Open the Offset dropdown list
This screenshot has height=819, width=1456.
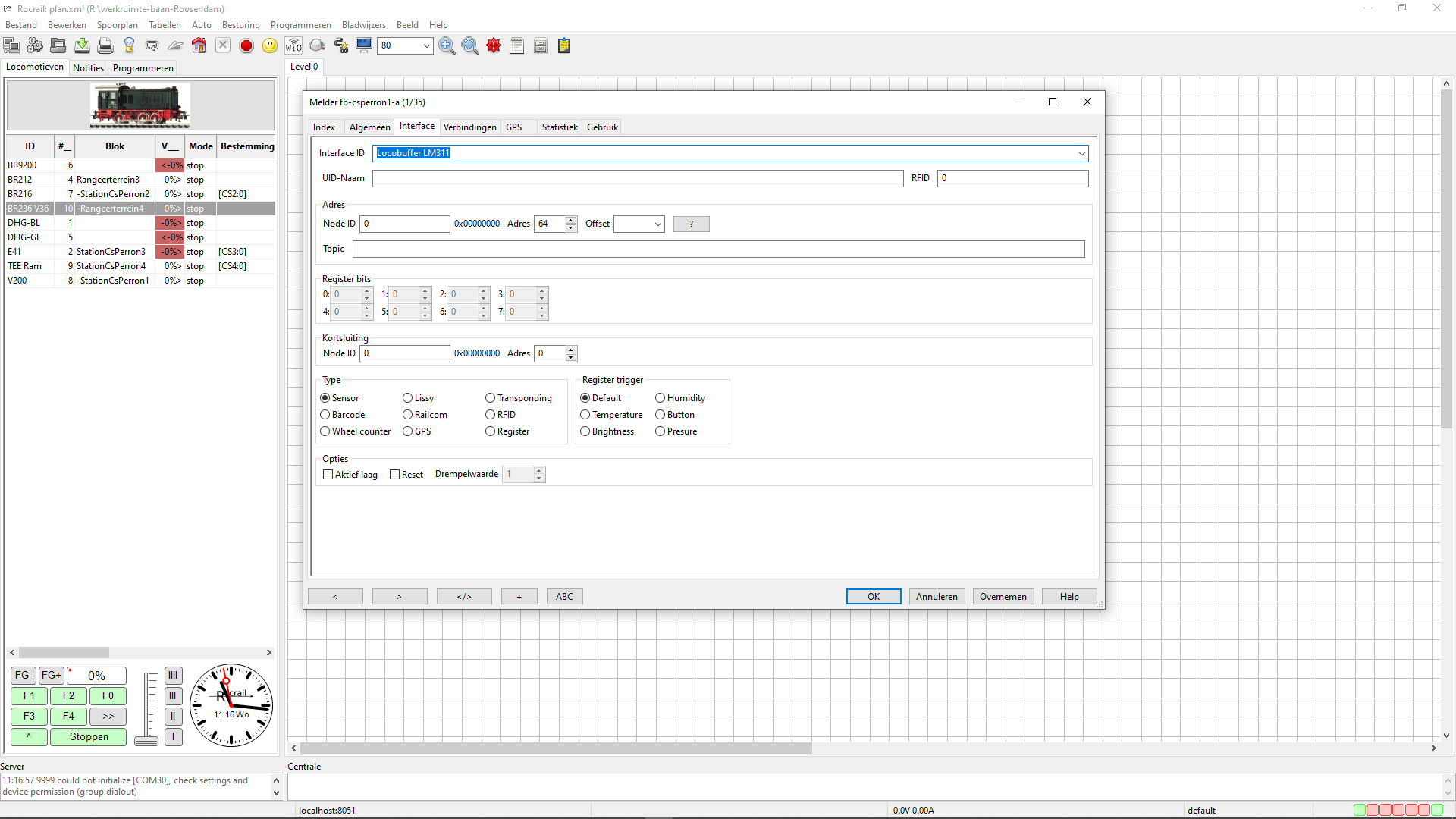(657, 224)
